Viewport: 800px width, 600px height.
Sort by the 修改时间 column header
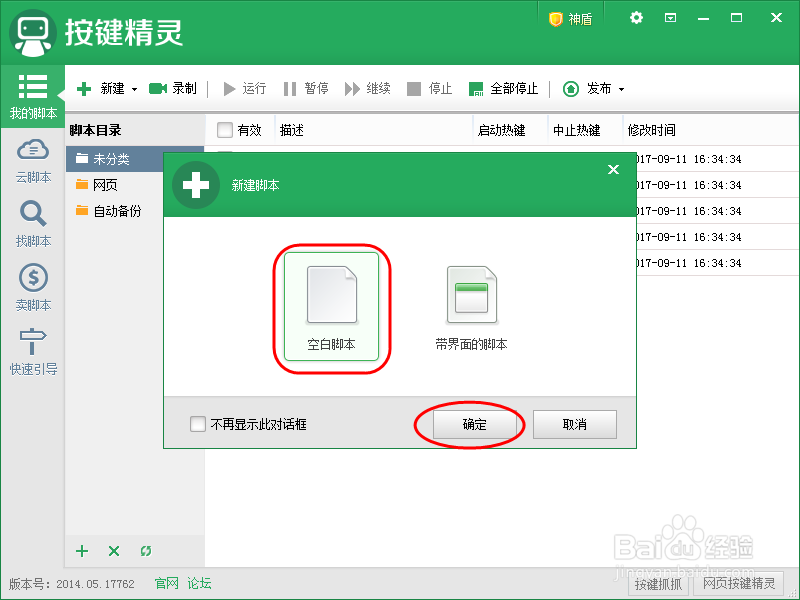652,131
